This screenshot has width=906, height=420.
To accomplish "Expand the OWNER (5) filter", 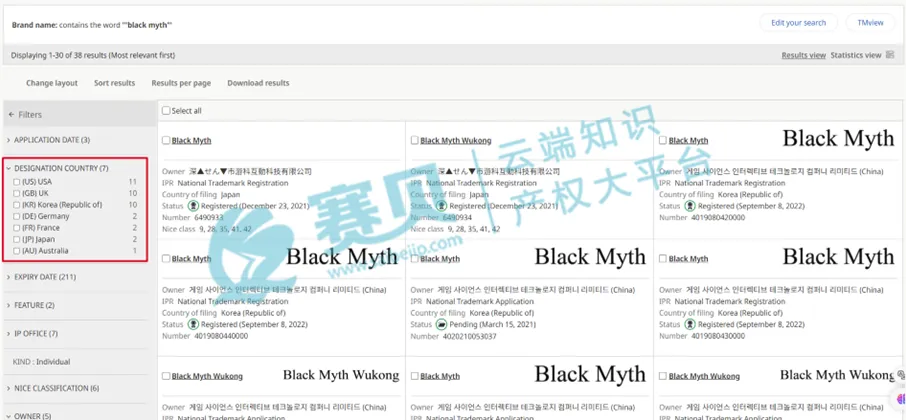I will click(29, 415).
